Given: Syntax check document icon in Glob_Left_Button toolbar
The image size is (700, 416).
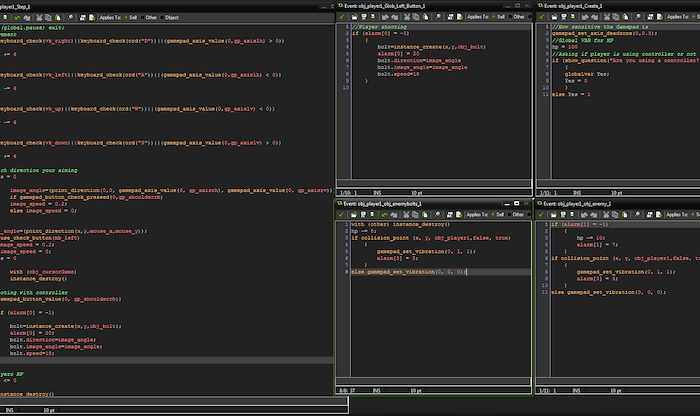Looking at the screenshot, I should 459,17.
